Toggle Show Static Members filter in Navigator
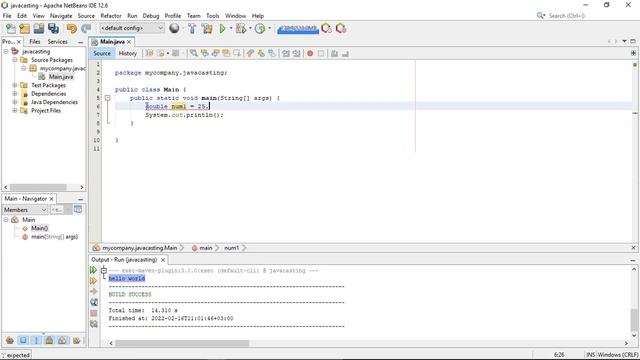The image size is (640, 360). (36, 340)
